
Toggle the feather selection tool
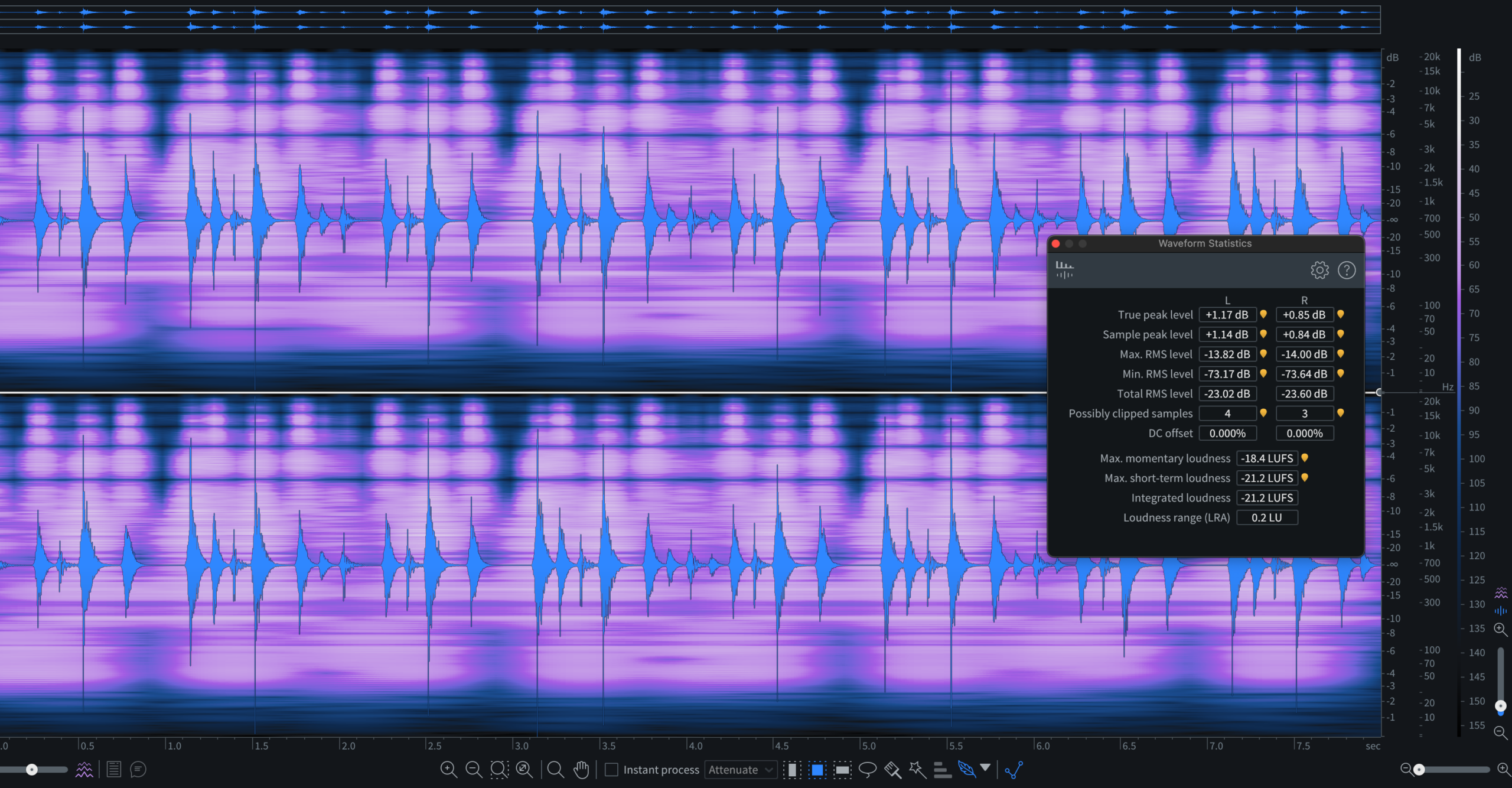966,769
